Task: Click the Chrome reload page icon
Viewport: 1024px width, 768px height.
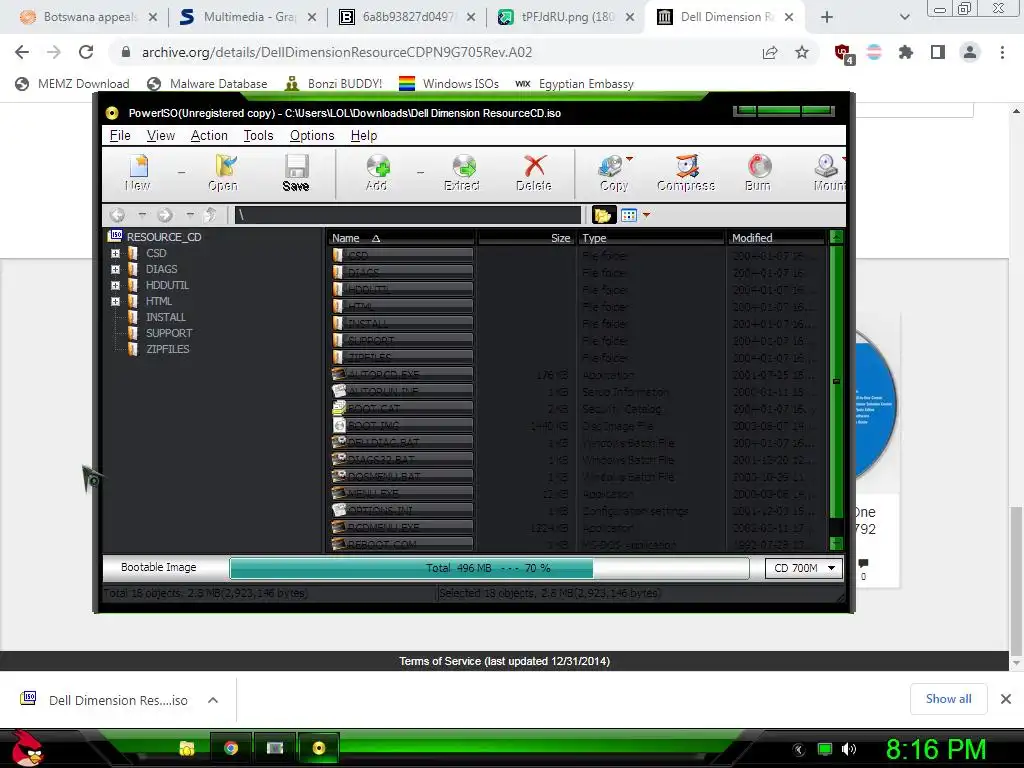Action: click(x=86, y=52)
